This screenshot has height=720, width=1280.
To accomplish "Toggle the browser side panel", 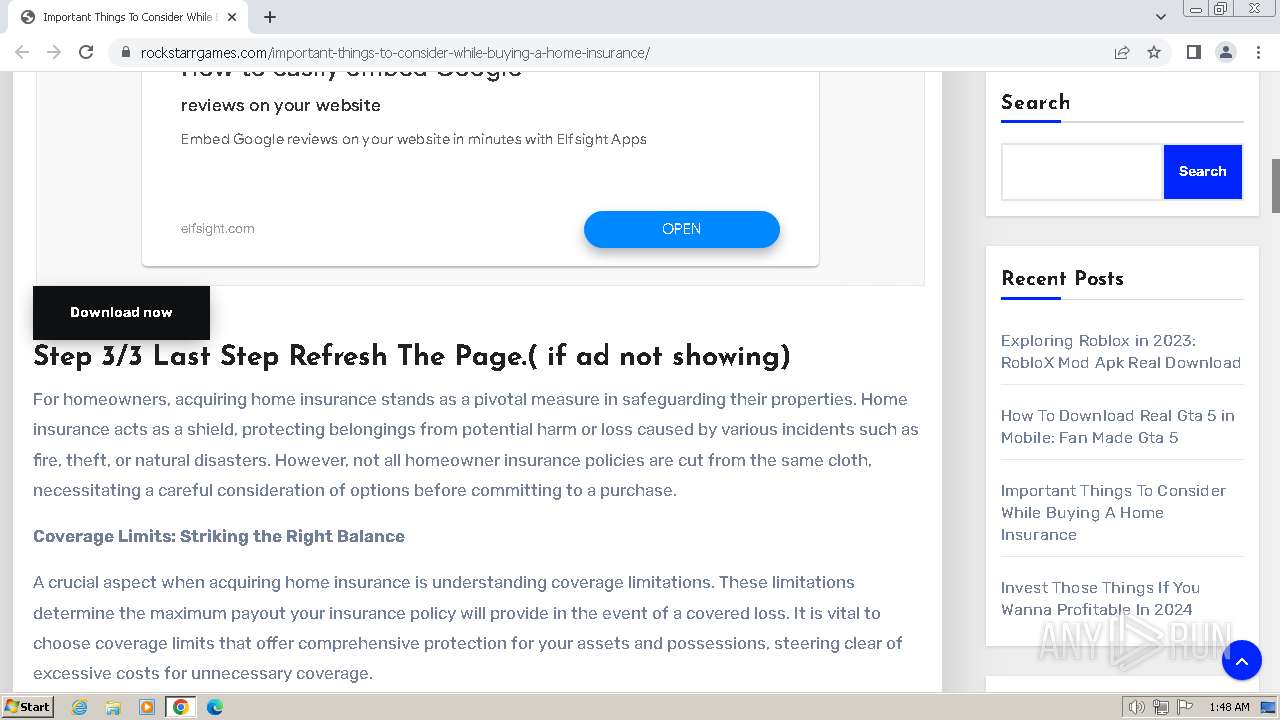I will point(1193,52).
